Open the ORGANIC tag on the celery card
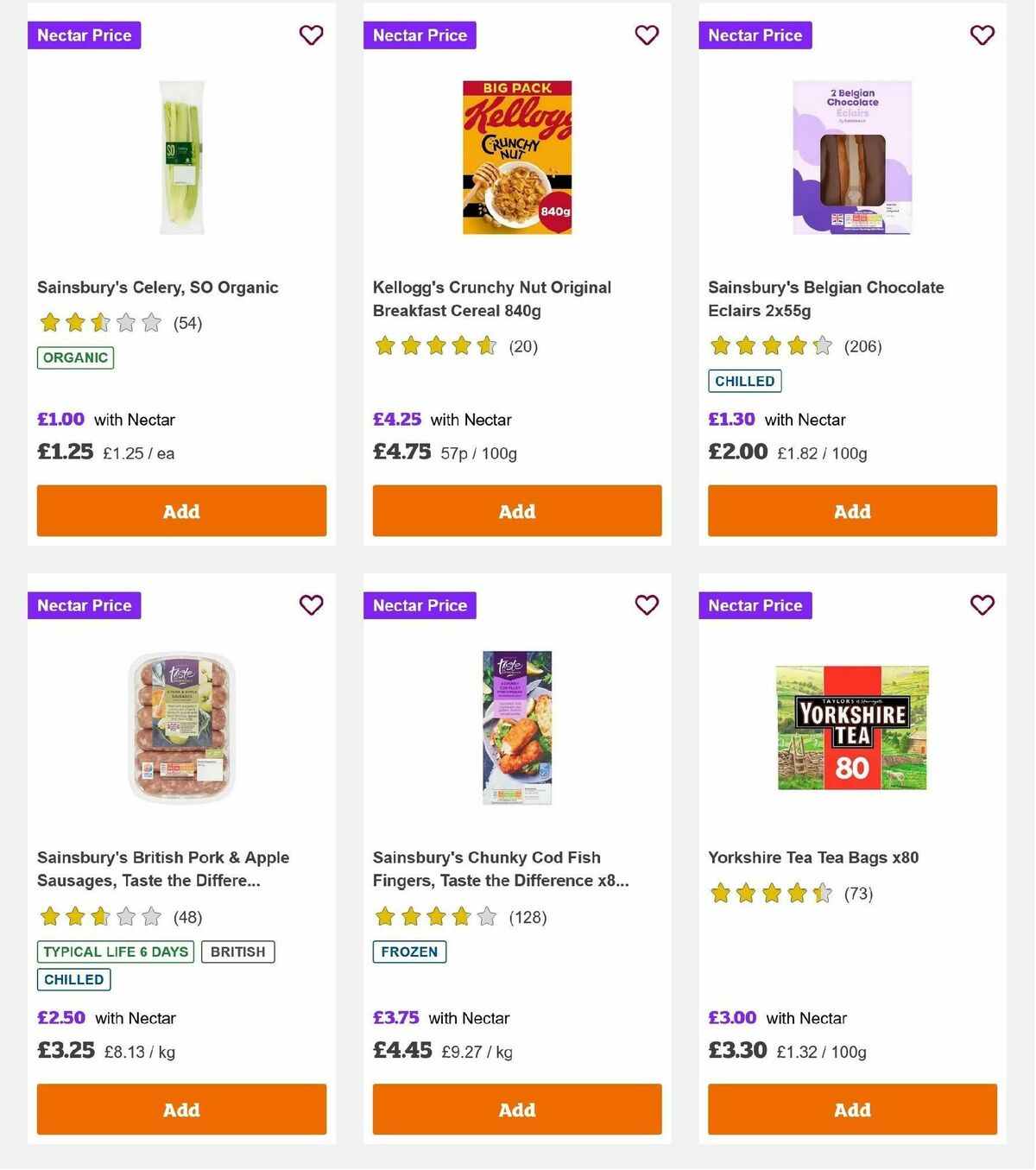The width and height of the screenshot is (1036, 1170). click(75, 357)
